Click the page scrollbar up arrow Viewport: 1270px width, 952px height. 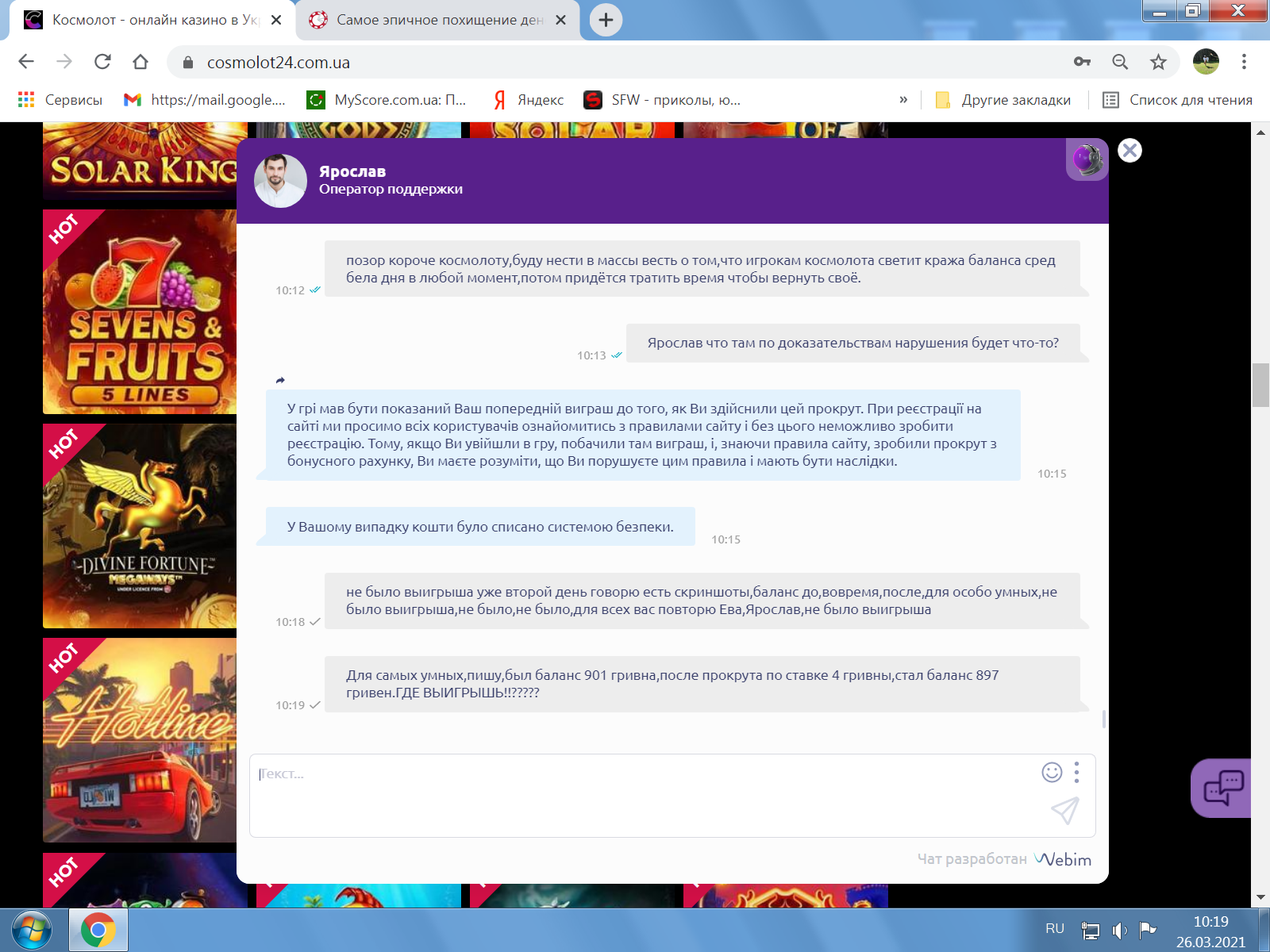tap(1260, 132)
